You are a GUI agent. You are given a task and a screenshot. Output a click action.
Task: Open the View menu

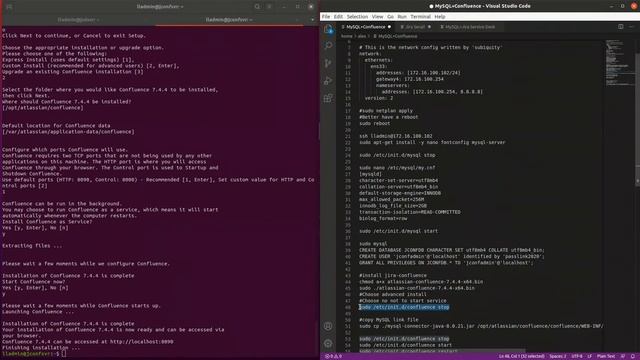tap(378, 17)
